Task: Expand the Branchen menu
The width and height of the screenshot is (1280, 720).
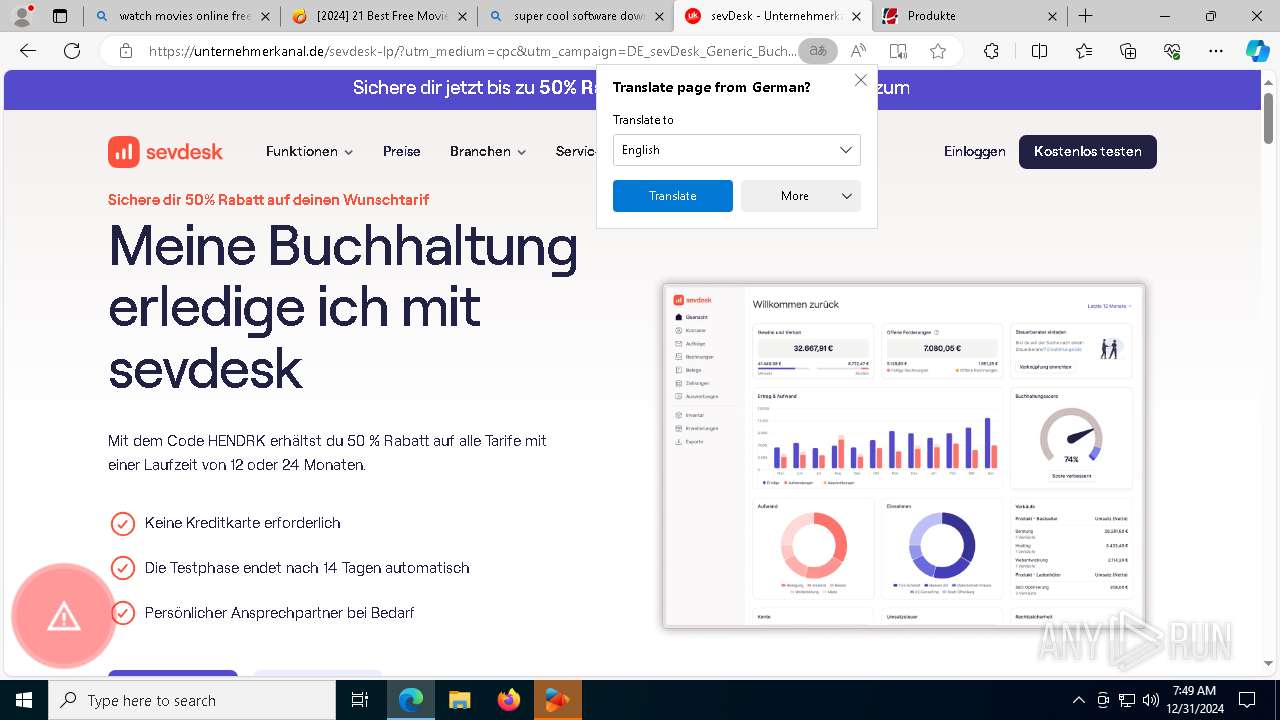Action: coord(488,151)
